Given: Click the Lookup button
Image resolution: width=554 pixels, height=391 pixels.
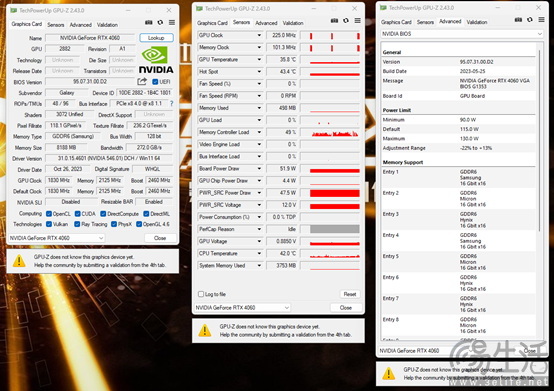Looking at the screenshot, I should tap(156, 37).
